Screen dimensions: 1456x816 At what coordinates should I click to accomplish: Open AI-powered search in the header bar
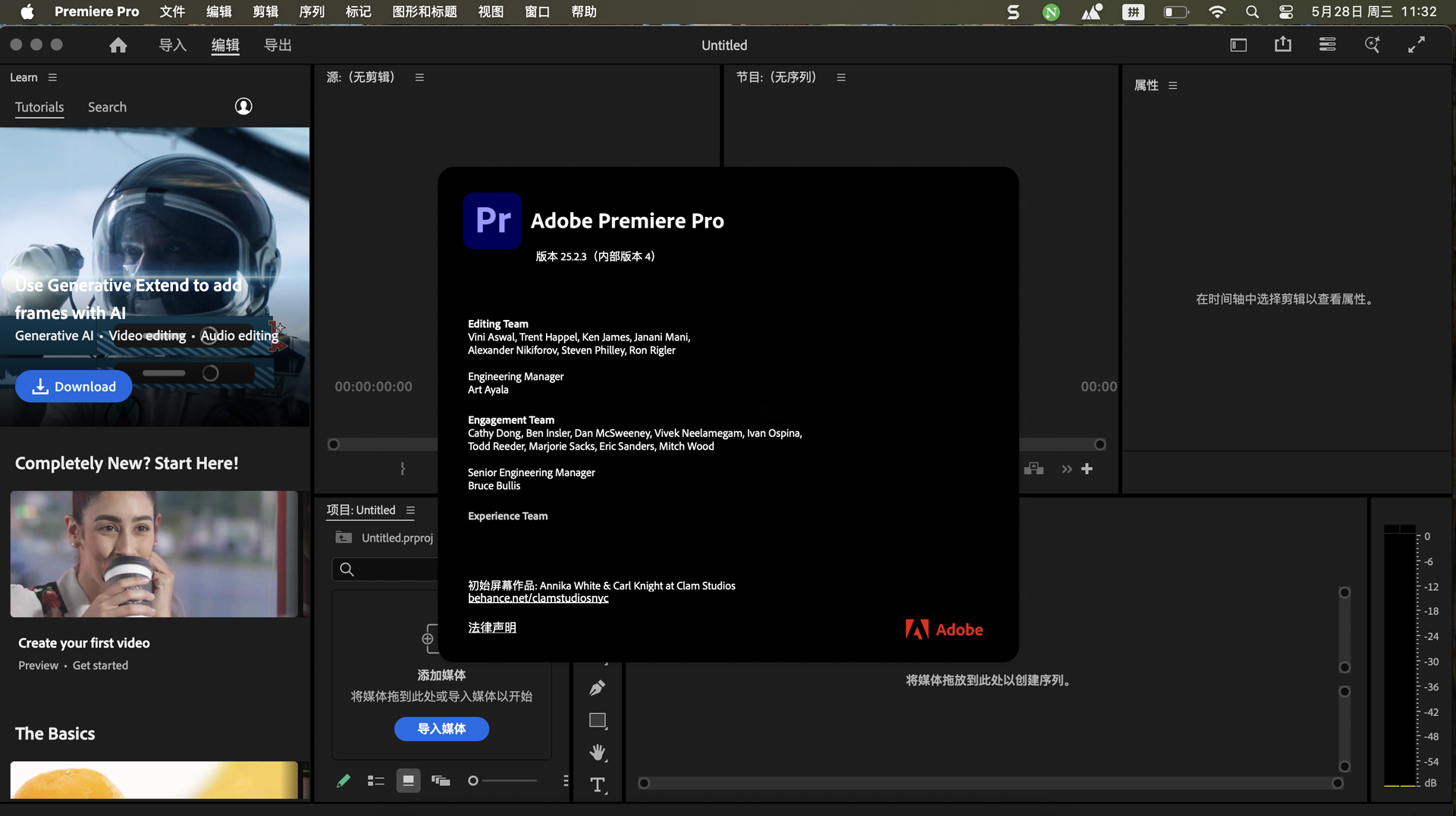(1372, 45)
